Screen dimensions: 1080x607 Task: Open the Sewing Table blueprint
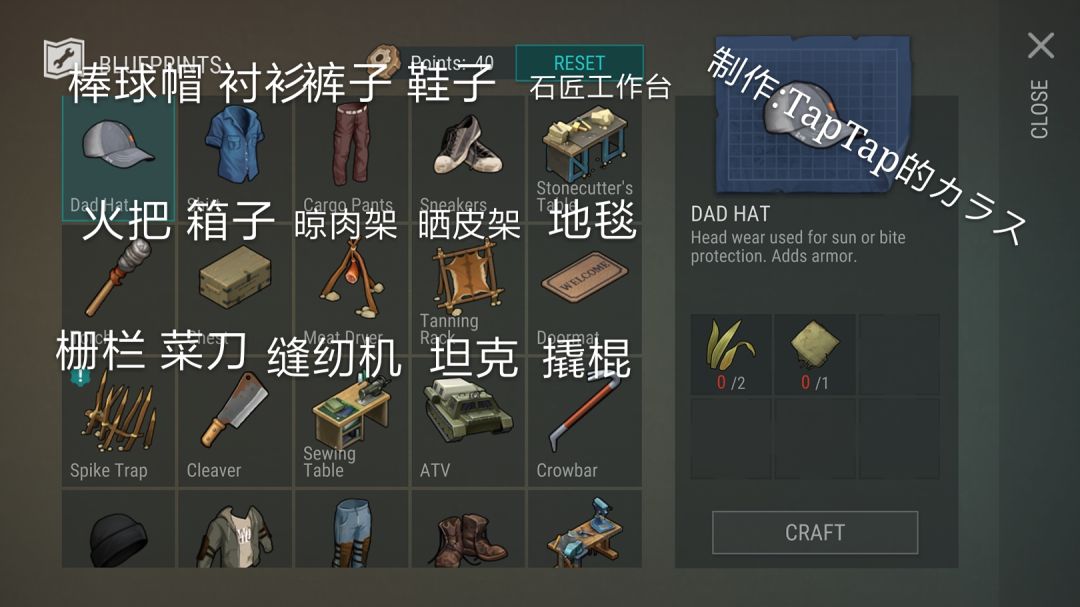pyautogui.click(x=351, y=421)
